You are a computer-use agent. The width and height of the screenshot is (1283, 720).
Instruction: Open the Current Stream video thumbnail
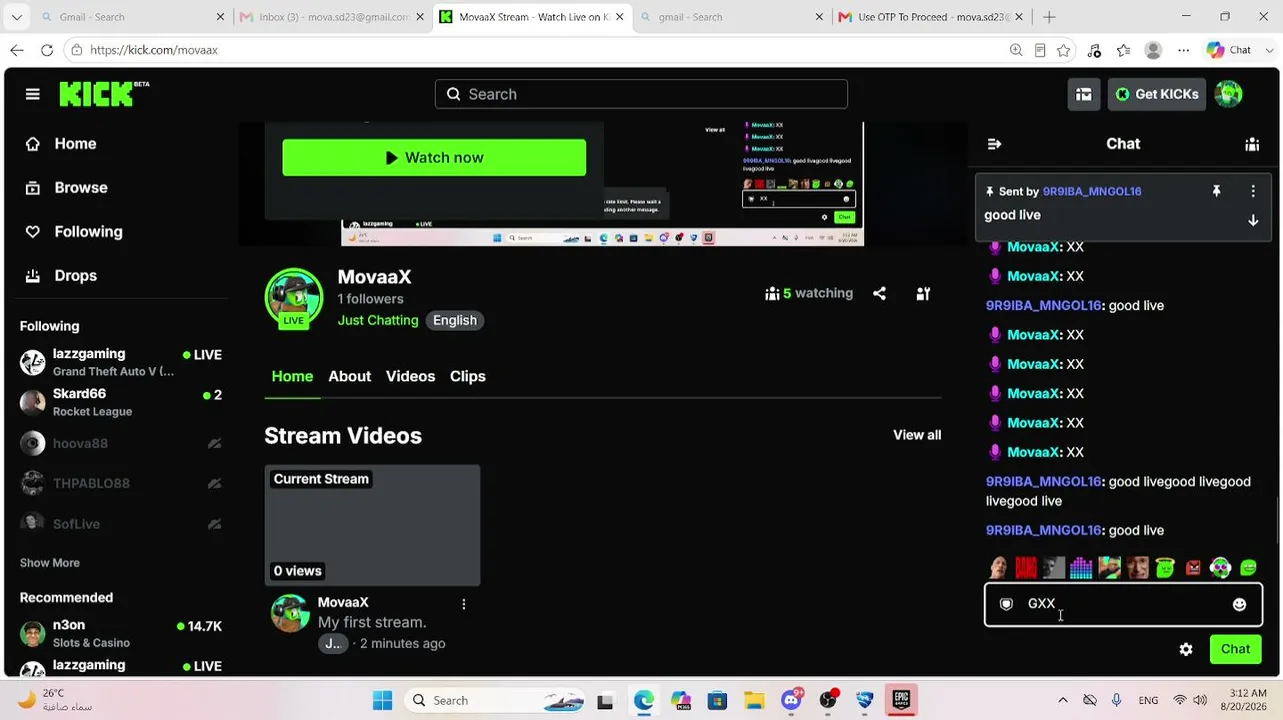[x=372, y=525]
